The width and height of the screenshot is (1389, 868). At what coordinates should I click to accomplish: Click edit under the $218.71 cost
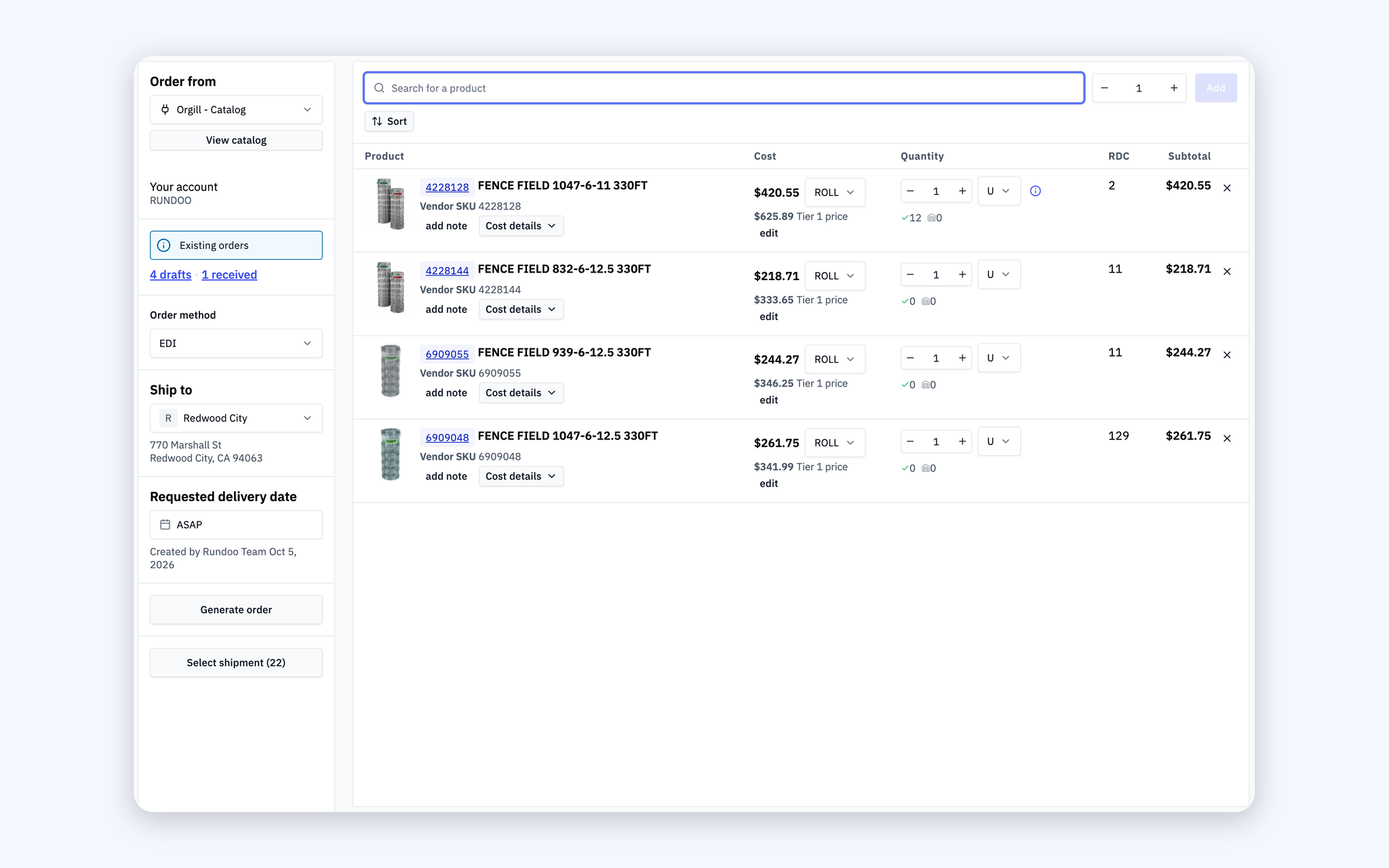click(x=768, y=317)
